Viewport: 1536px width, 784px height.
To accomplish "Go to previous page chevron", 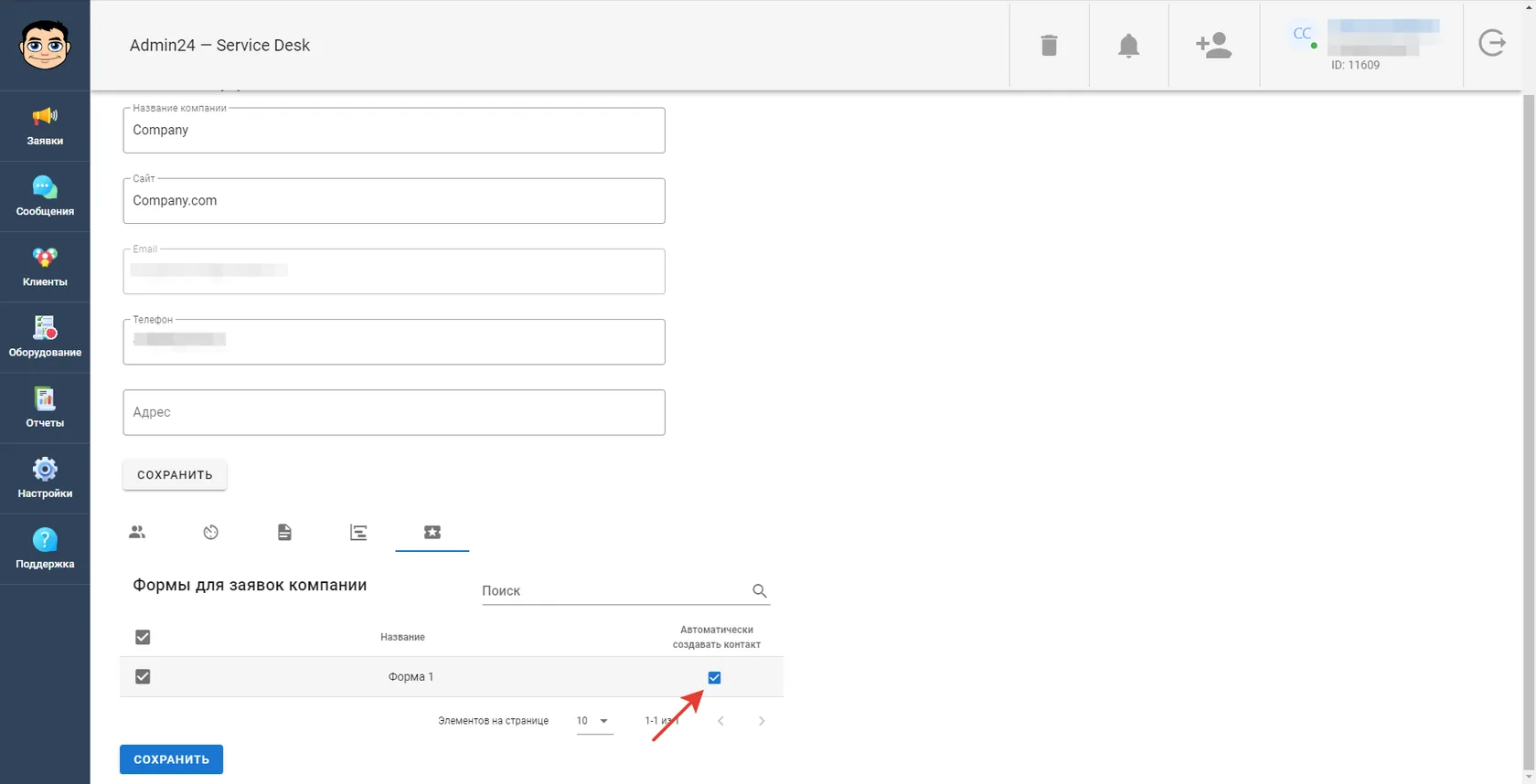I will (720, 721).
